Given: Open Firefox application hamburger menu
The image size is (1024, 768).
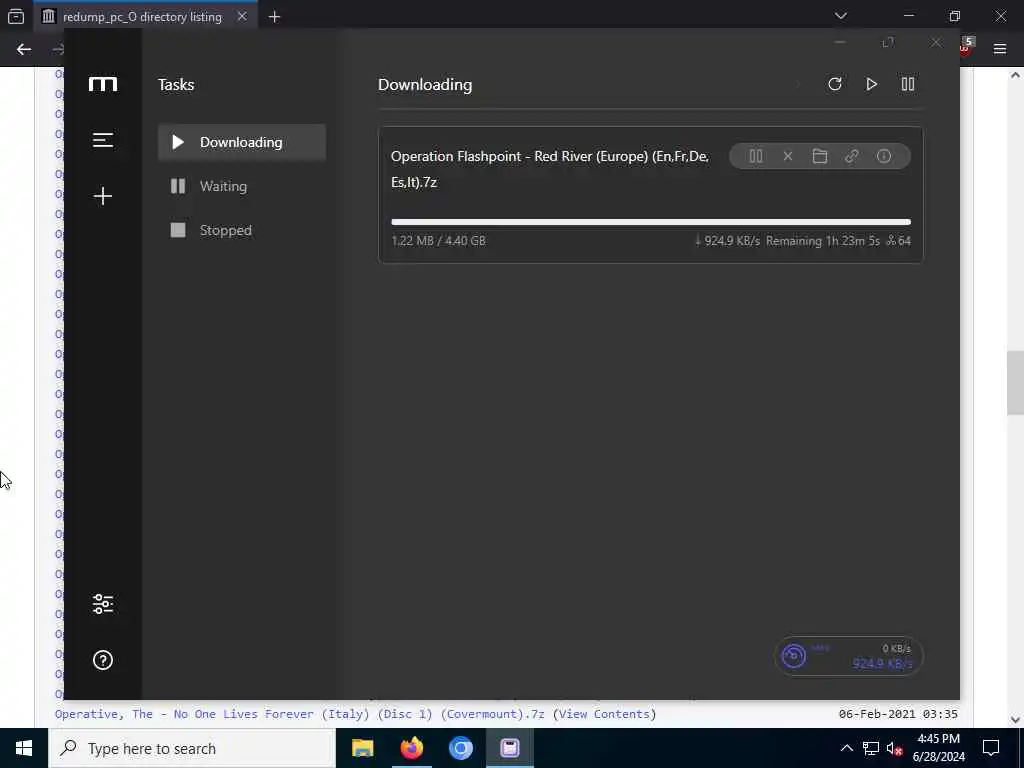Looking at the screenshot, I should [x=1000, y=49].
